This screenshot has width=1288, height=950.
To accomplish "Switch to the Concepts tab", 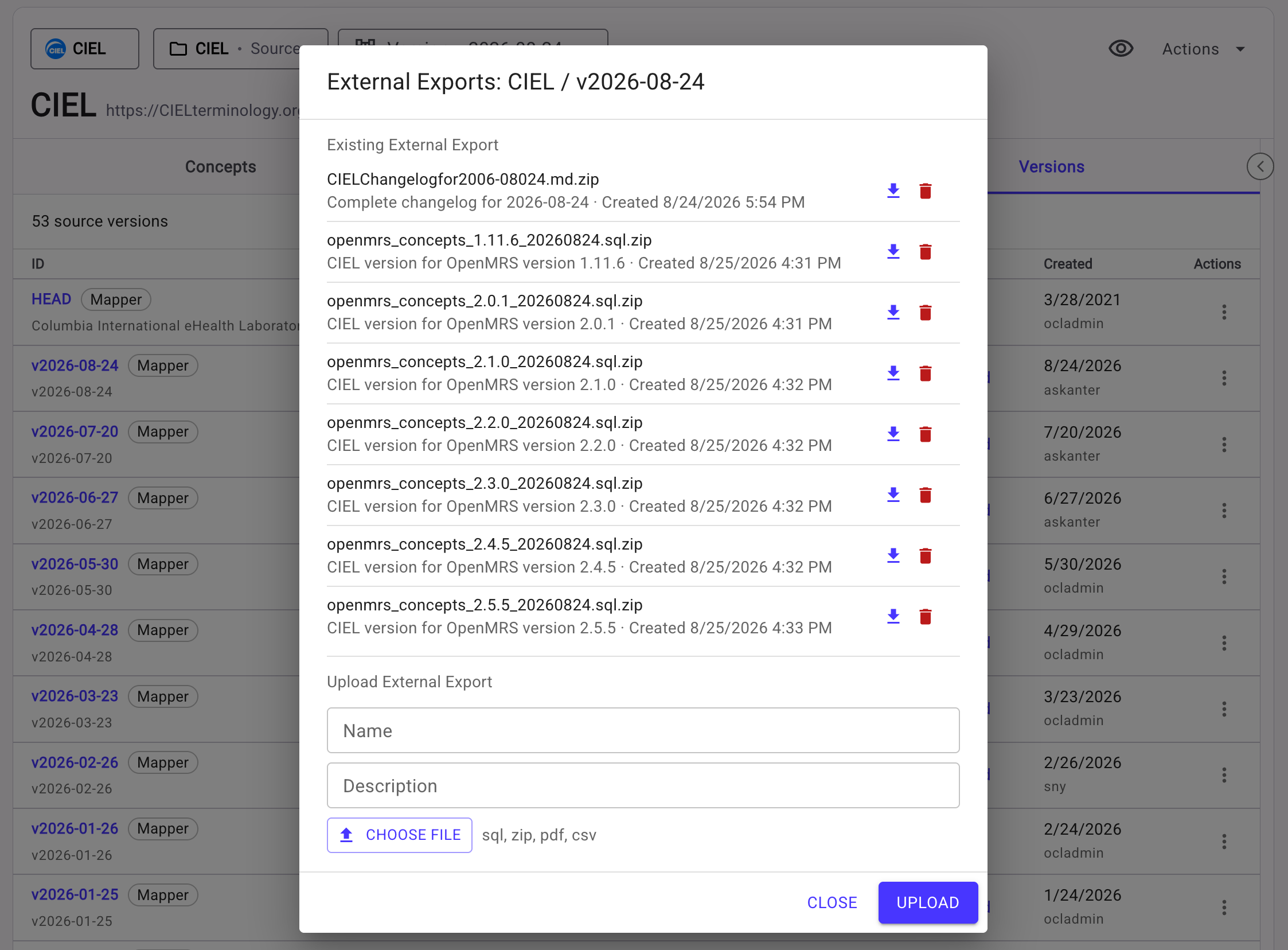I will click(220, 167).
